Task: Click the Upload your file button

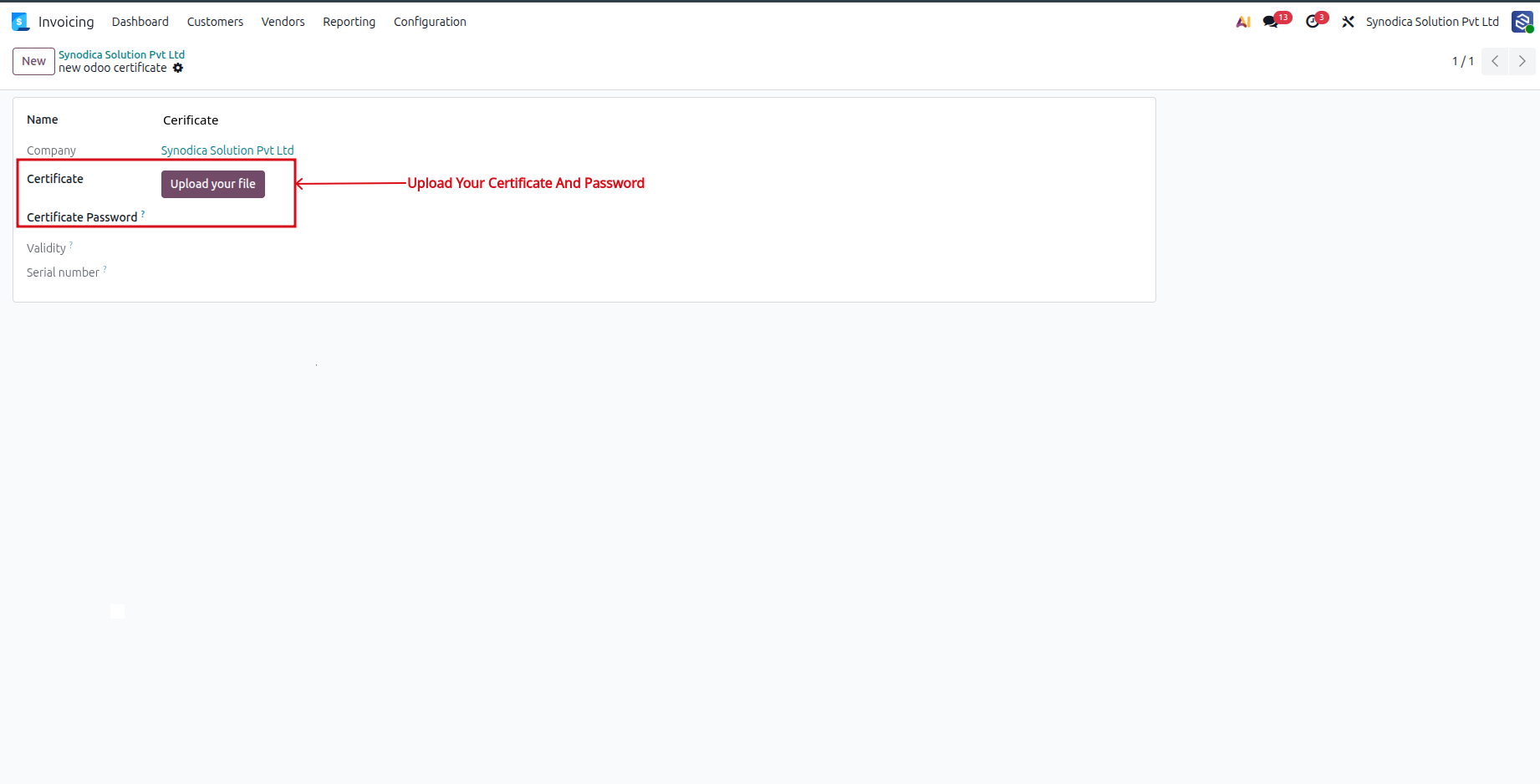Action: [x=213, y=184]
